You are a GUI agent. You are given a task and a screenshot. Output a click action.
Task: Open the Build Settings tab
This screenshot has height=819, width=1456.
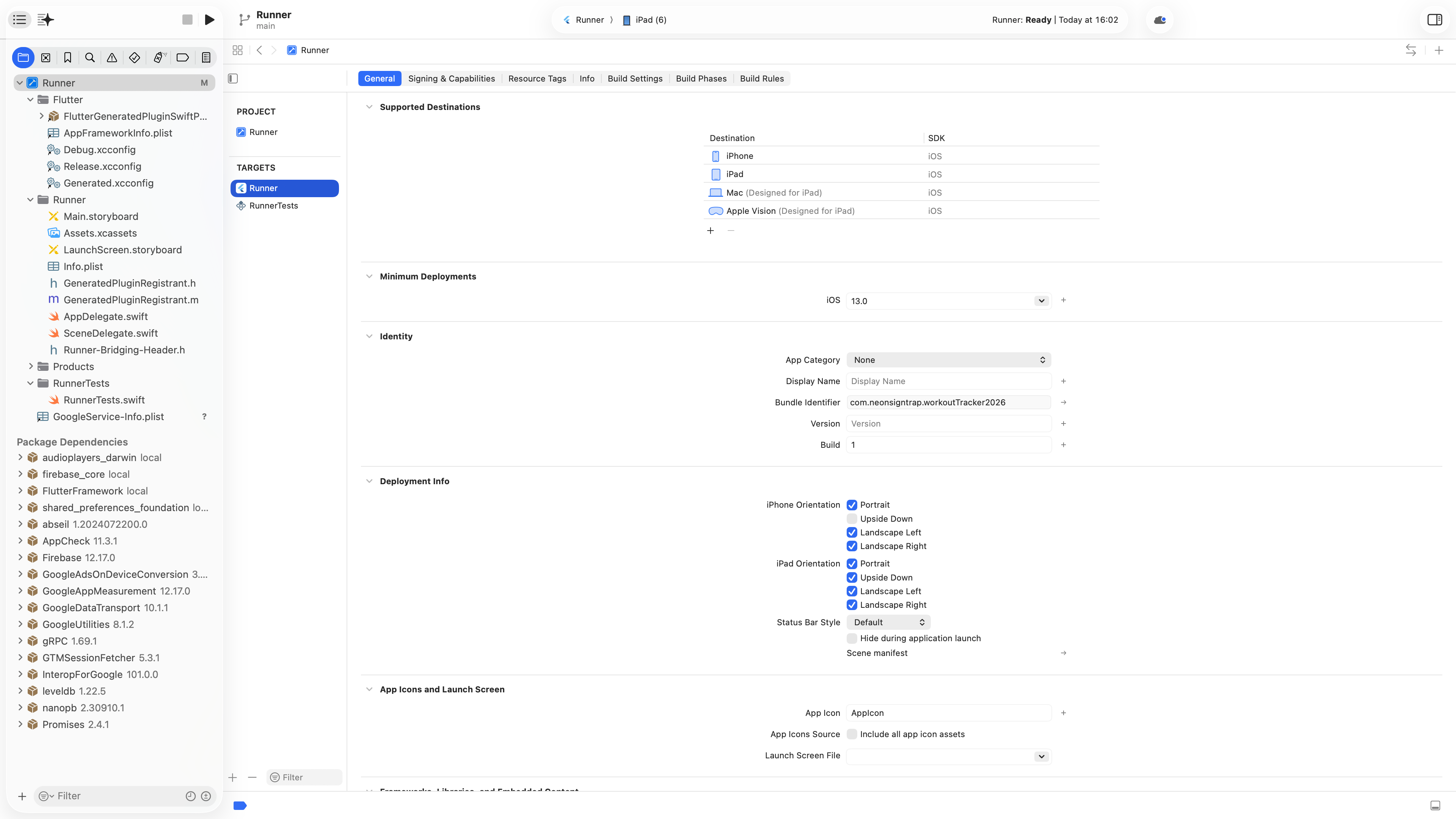635,78
